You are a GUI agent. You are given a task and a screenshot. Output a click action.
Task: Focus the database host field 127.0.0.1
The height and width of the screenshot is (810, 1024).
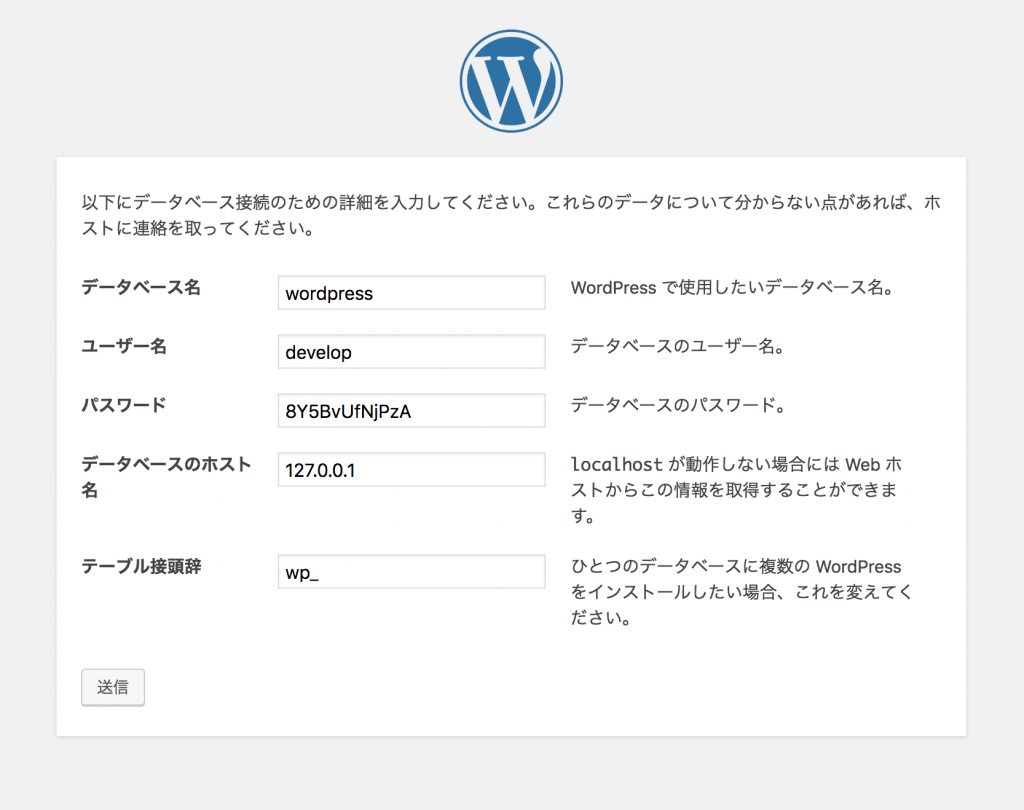[411, 469]
